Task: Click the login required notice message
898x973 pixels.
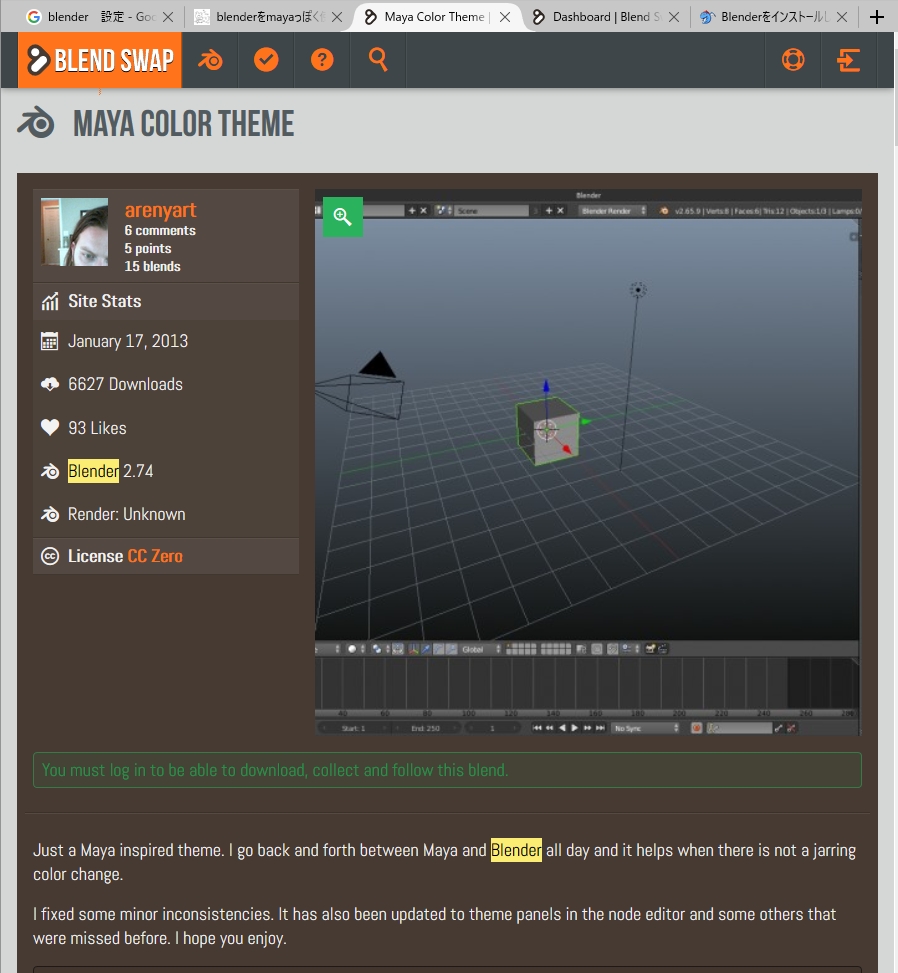Action: 447,770
